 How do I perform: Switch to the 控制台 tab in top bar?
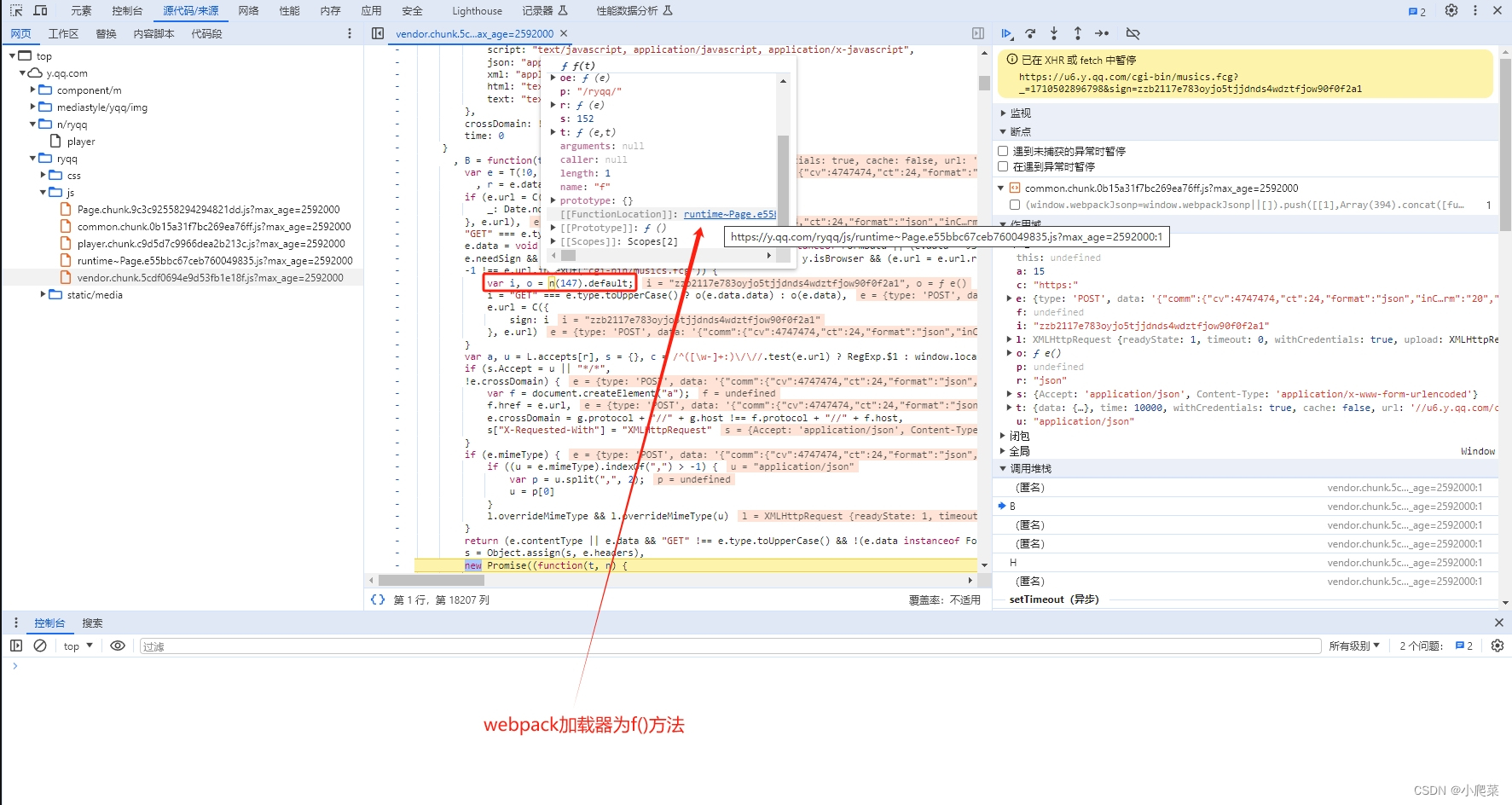point(127,11)
